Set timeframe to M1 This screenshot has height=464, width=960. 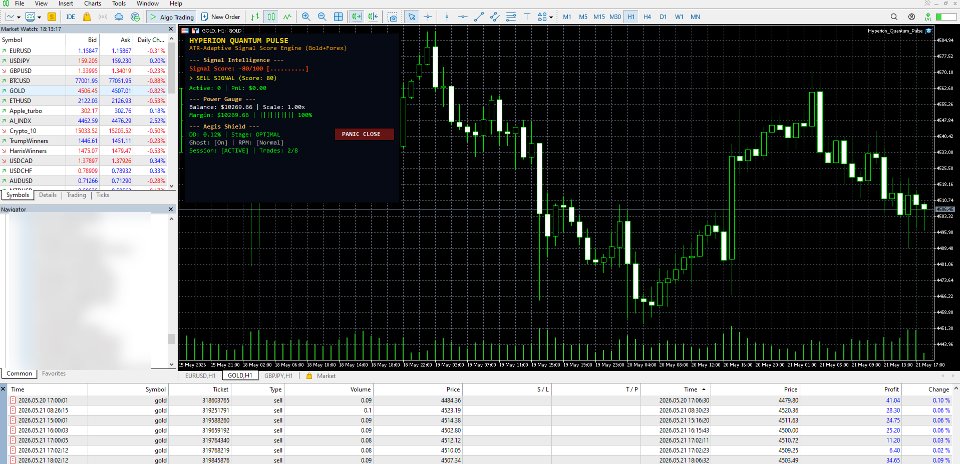[567, 17]
